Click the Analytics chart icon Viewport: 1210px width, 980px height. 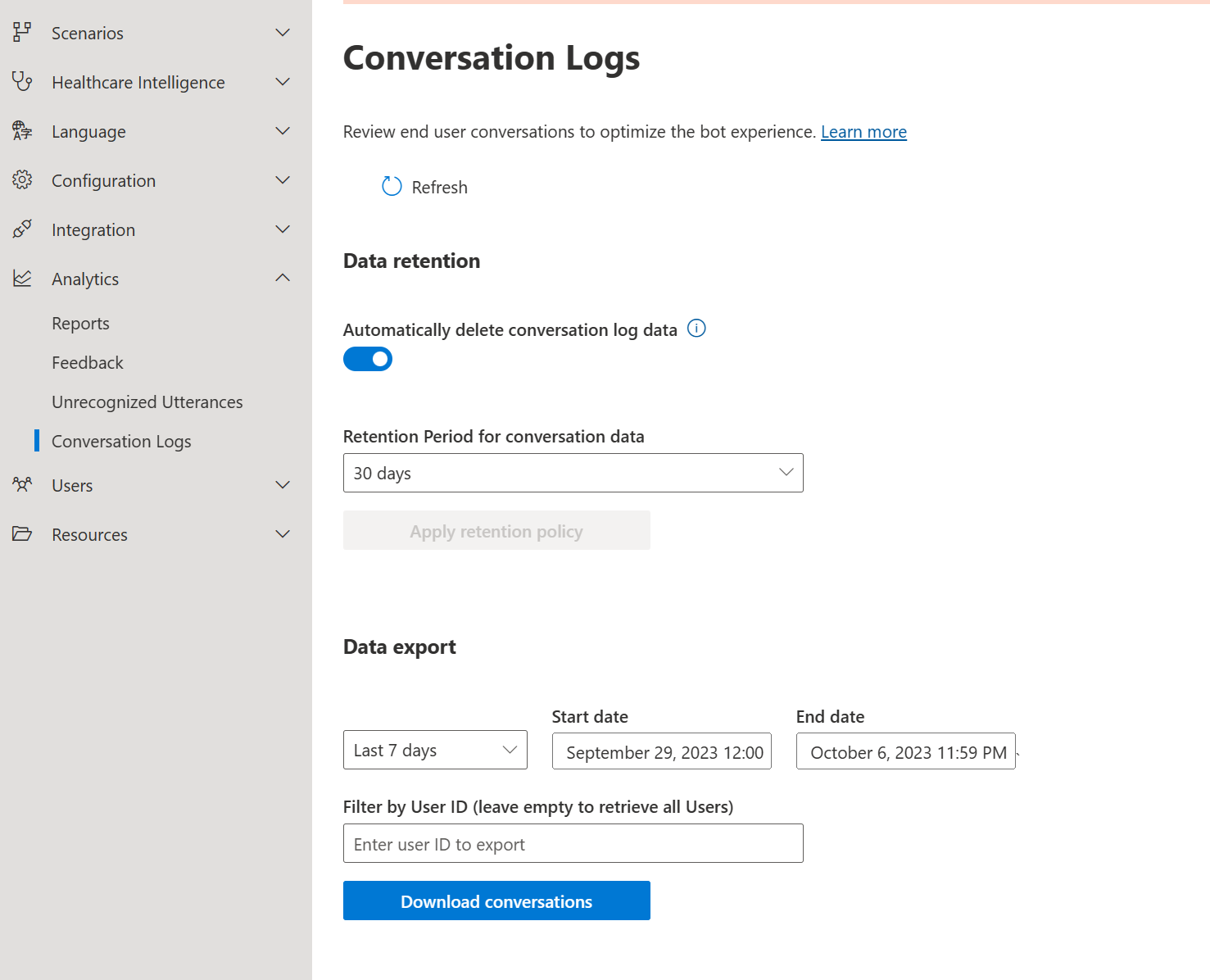(22, 279)
